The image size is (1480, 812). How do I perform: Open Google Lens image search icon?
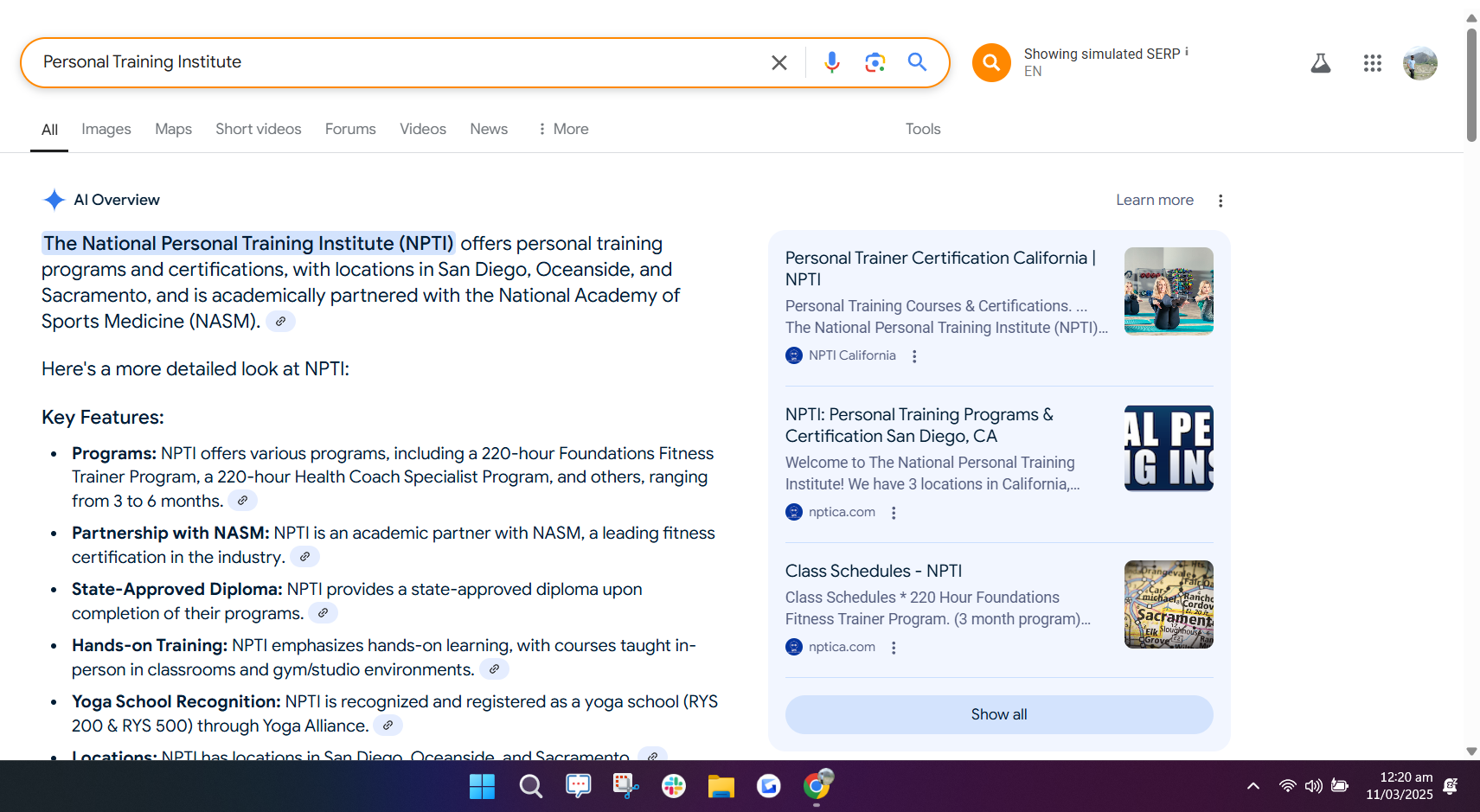[x=875, y=62]
